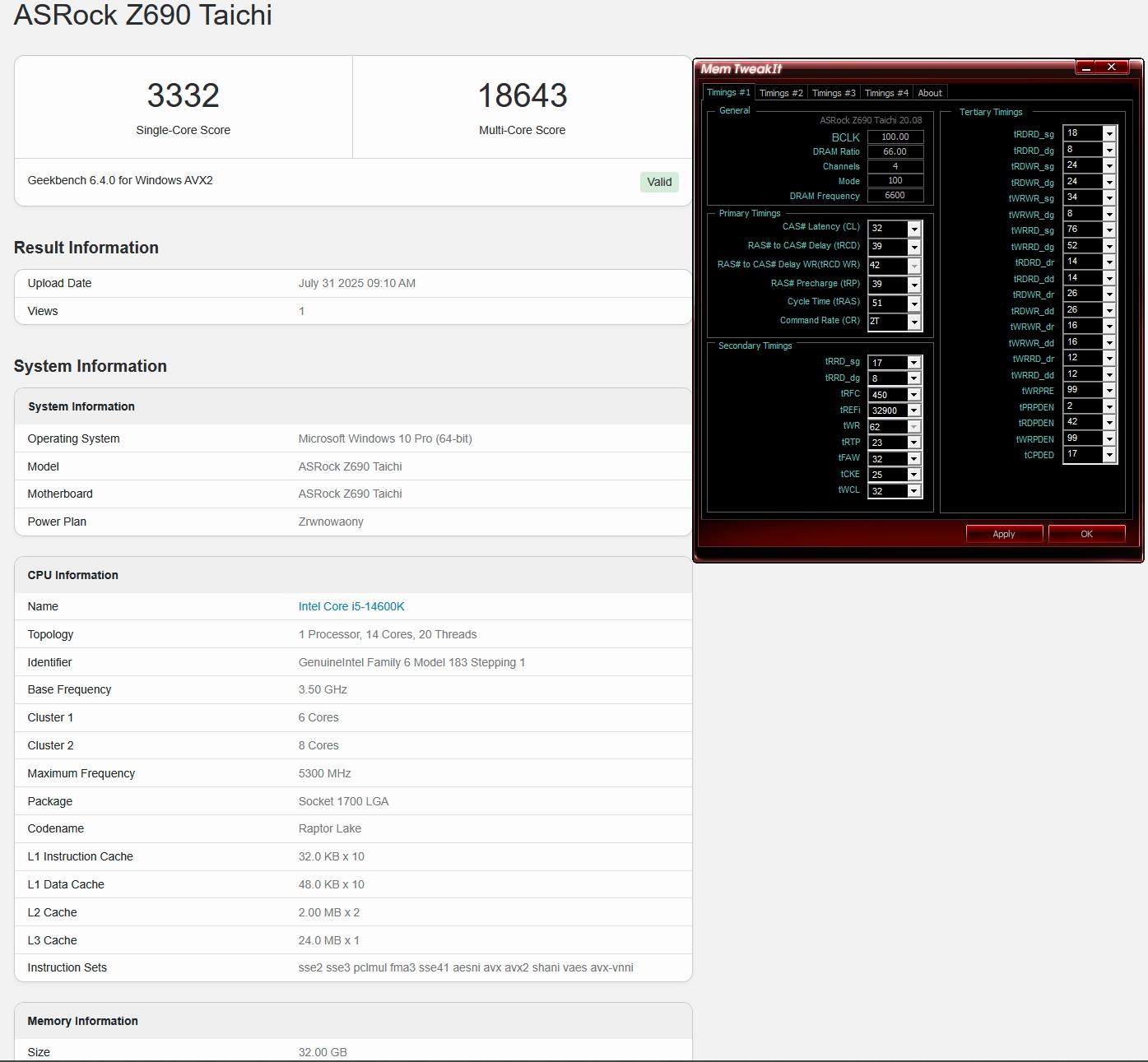Viewport: 1148px width, 1062px height.
Task: Click the Valid status badge
Action: coord(659,182)
